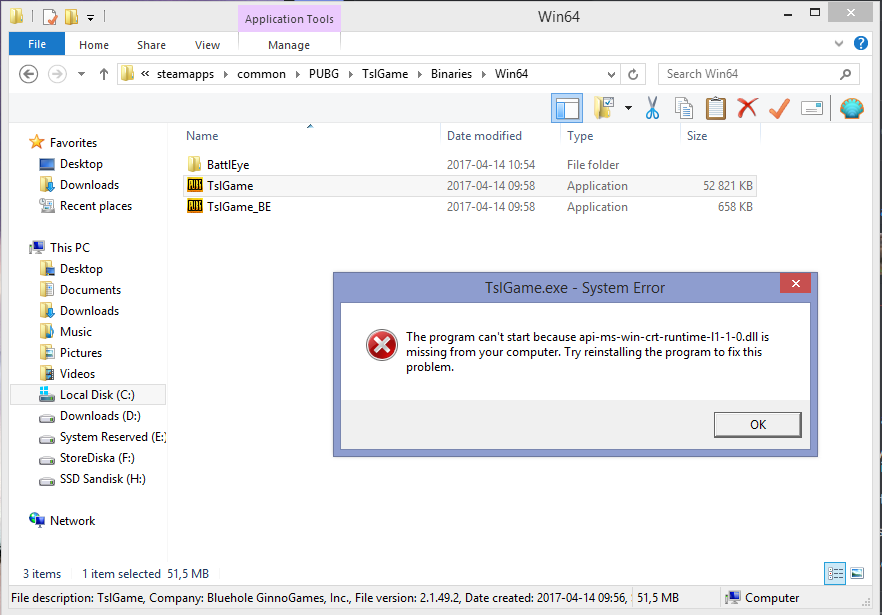Select StoreDiska (F:) drive

coord(97,458)
